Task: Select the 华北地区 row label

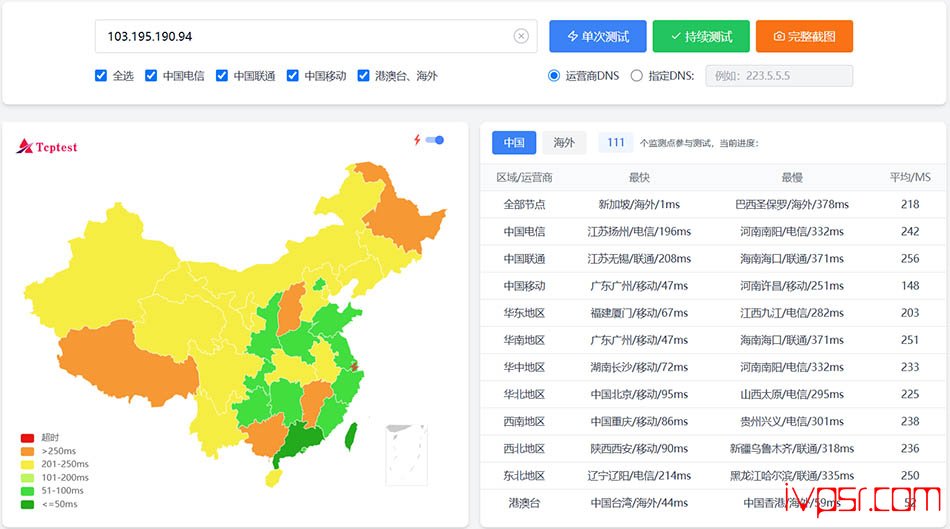Action: [x=524, y=394]
